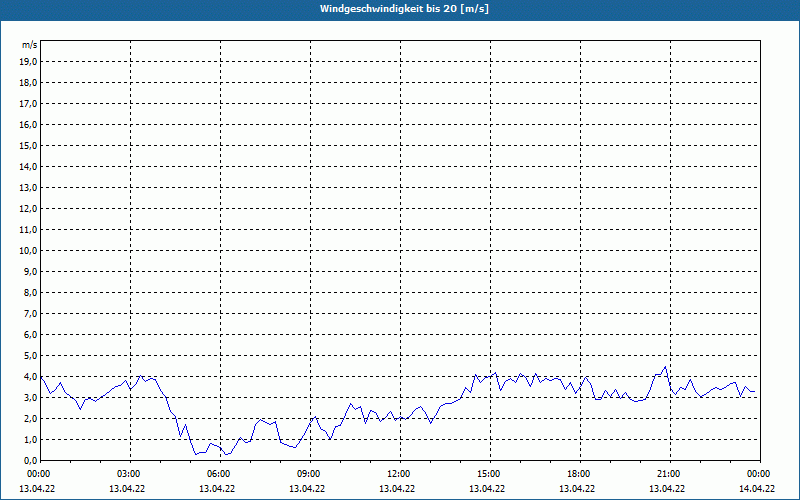Viewport: 800px width, 500px height.
Task: Select the 18,0 y-axis label
Action: [29, 83]
